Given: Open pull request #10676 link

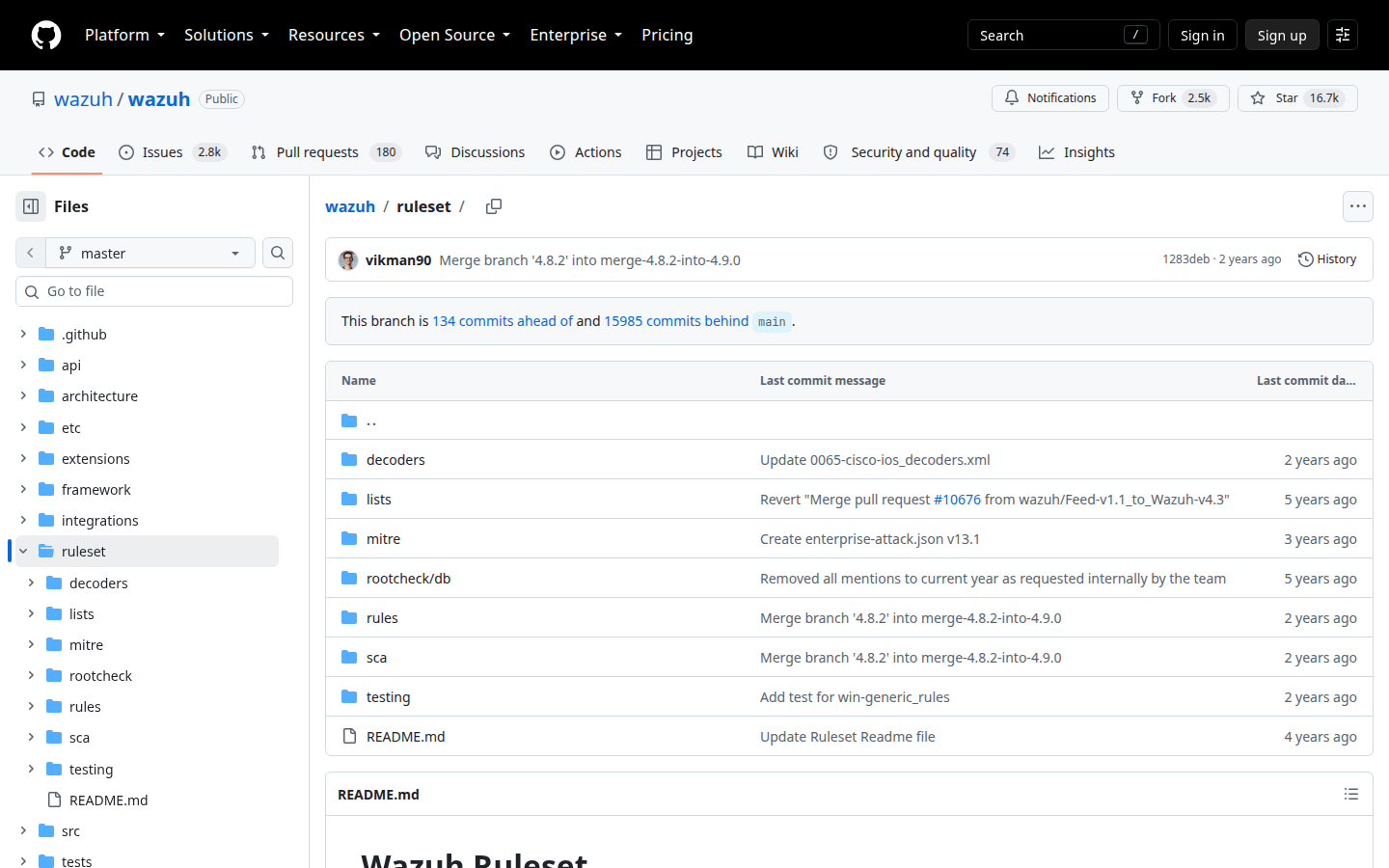Looking at the screenshot, I should [957, 500].
